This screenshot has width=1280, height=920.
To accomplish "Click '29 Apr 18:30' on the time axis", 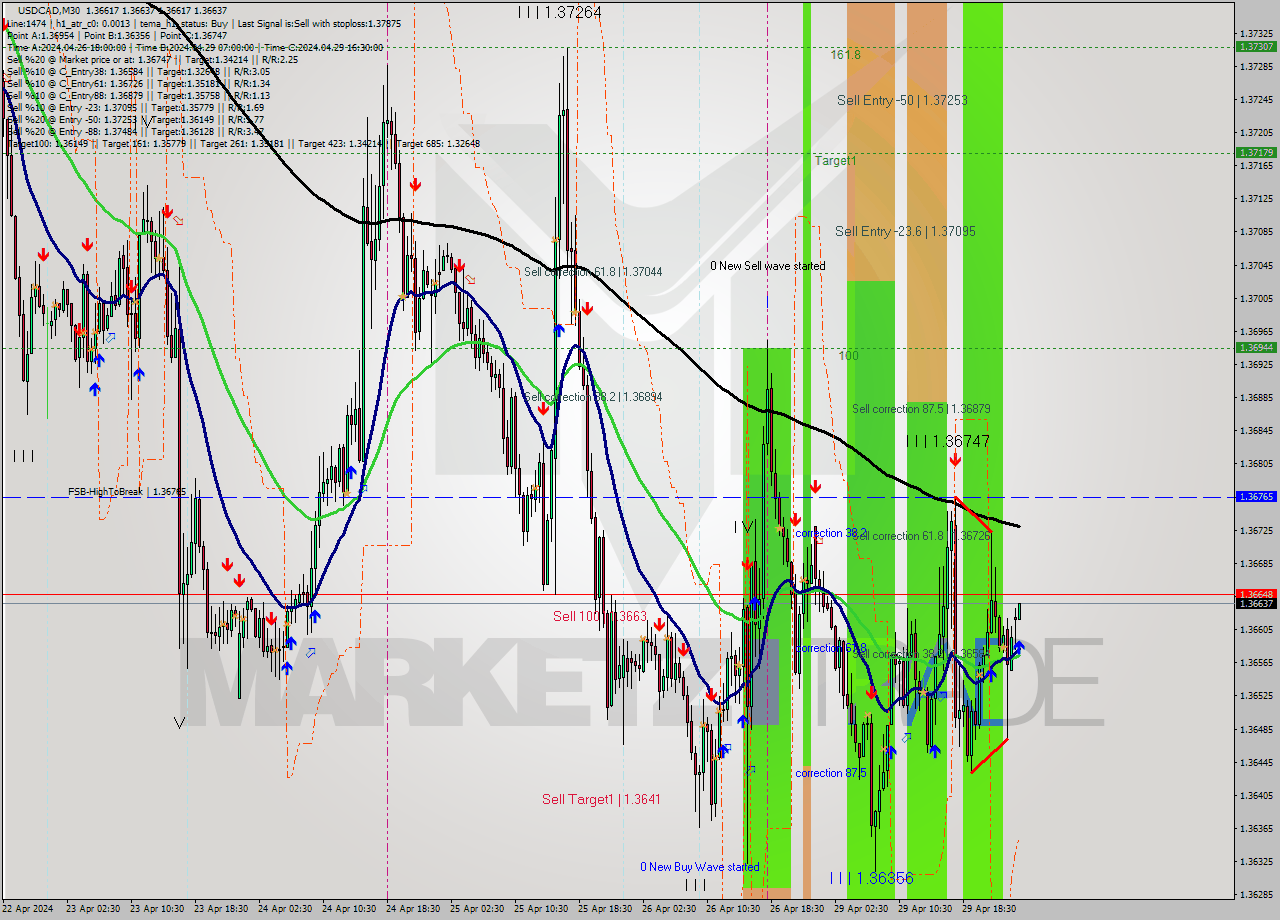I will [x=989, y=909].
